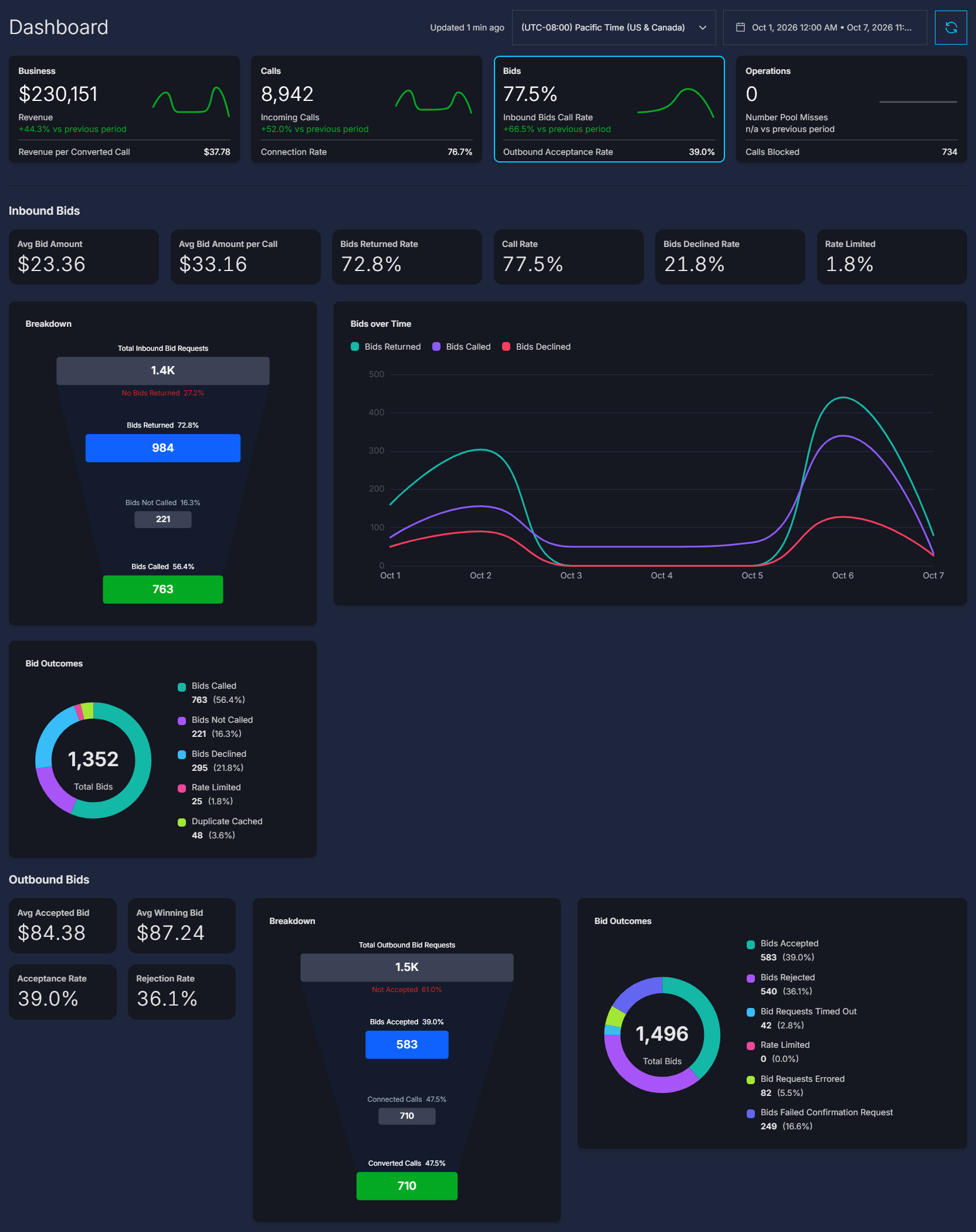Select the Bids summary card
The image size is (976, 1232).
pos(609,109)
